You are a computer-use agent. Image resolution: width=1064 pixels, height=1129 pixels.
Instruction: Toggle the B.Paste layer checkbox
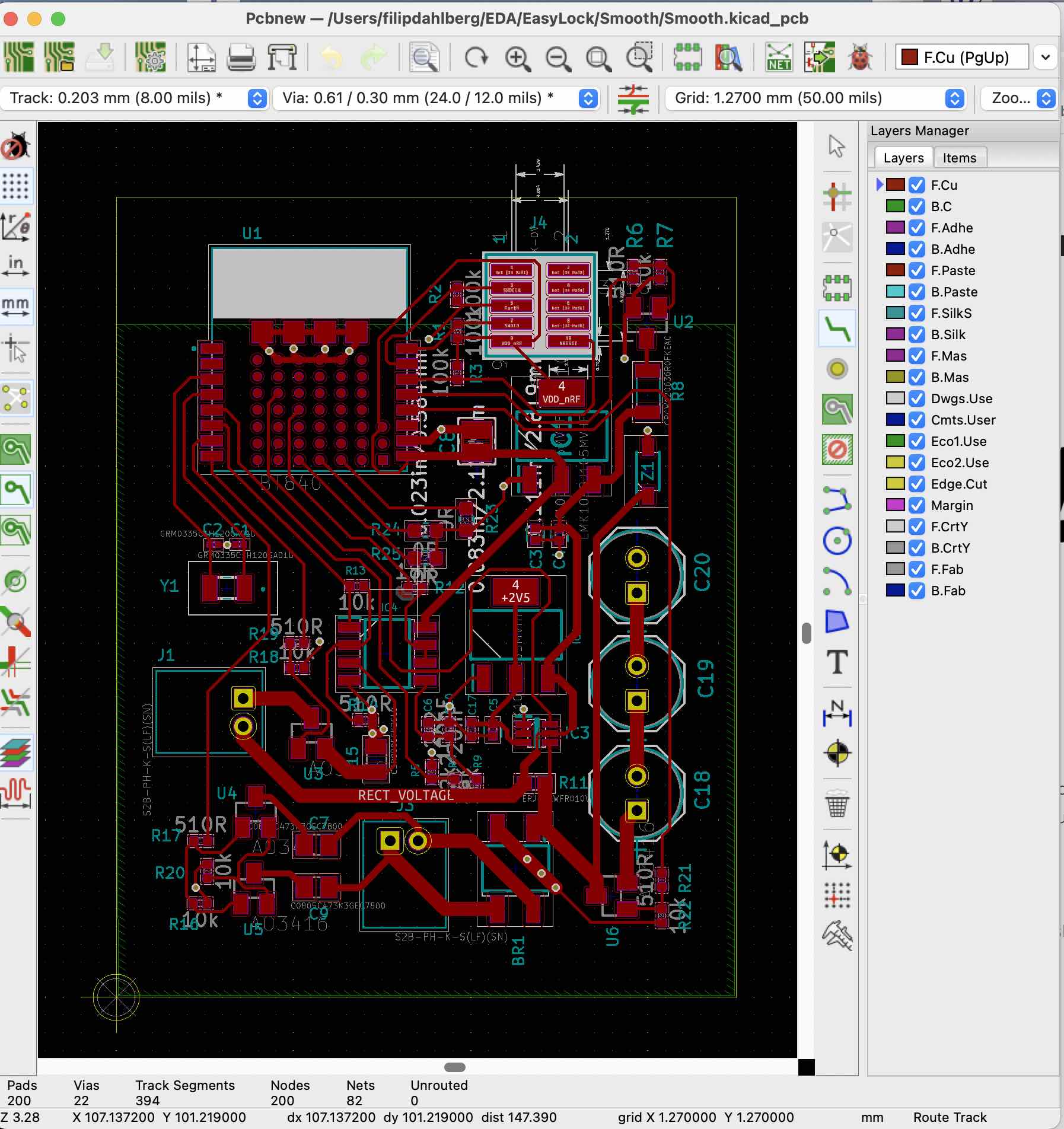click(917, 292)
